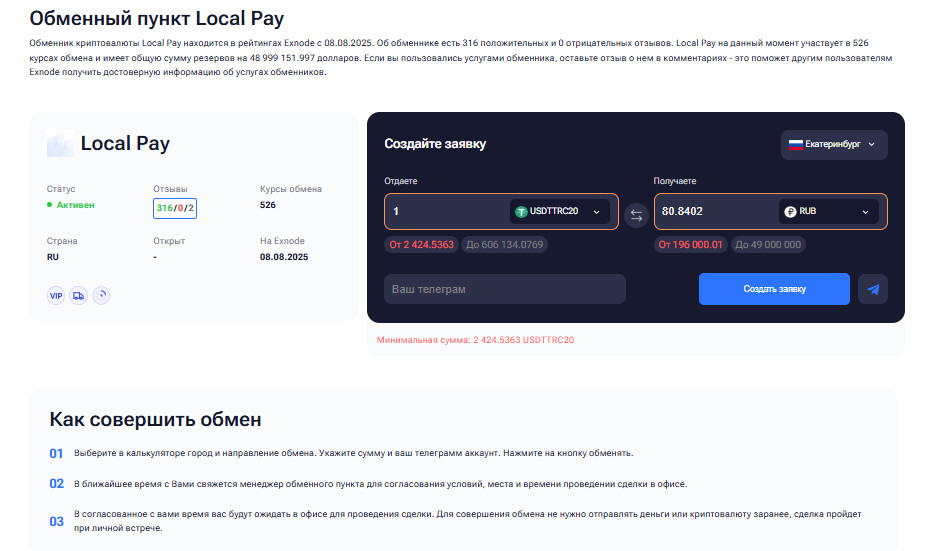Click the До 49 000 000 limit chip
The width and height of the screenshot is (927, 551).
tap(768, 244)
